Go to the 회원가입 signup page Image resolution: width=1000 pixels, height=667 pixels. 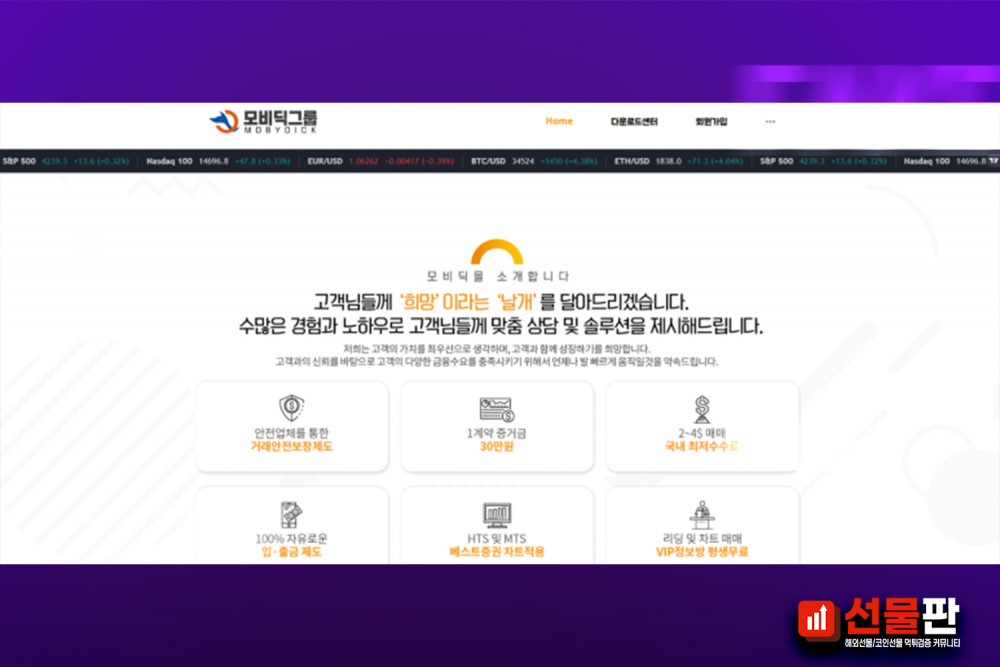pos(711,122)
